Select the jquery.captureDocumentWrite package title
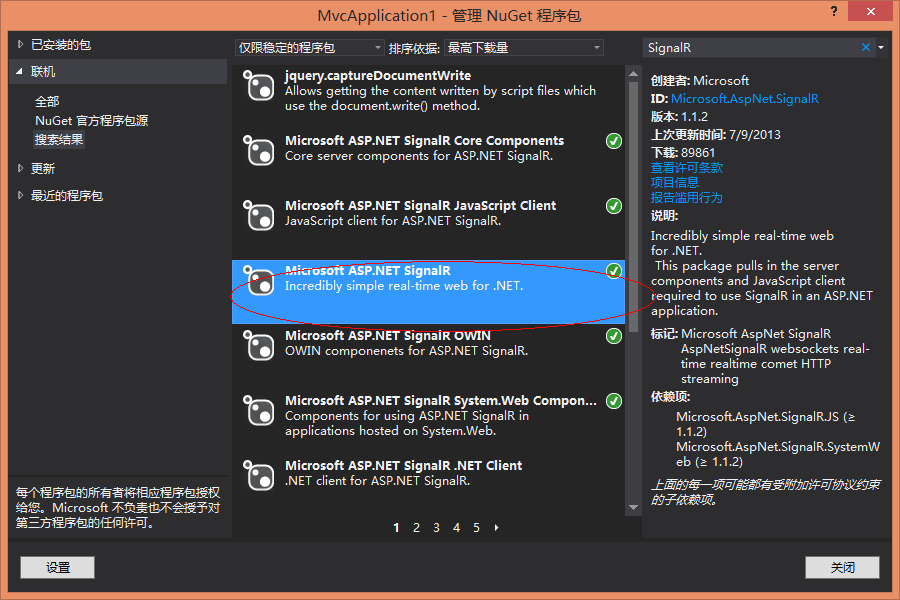Image resolution: width=900 pixels, height=600 pixels. click(x=378, y=75)
